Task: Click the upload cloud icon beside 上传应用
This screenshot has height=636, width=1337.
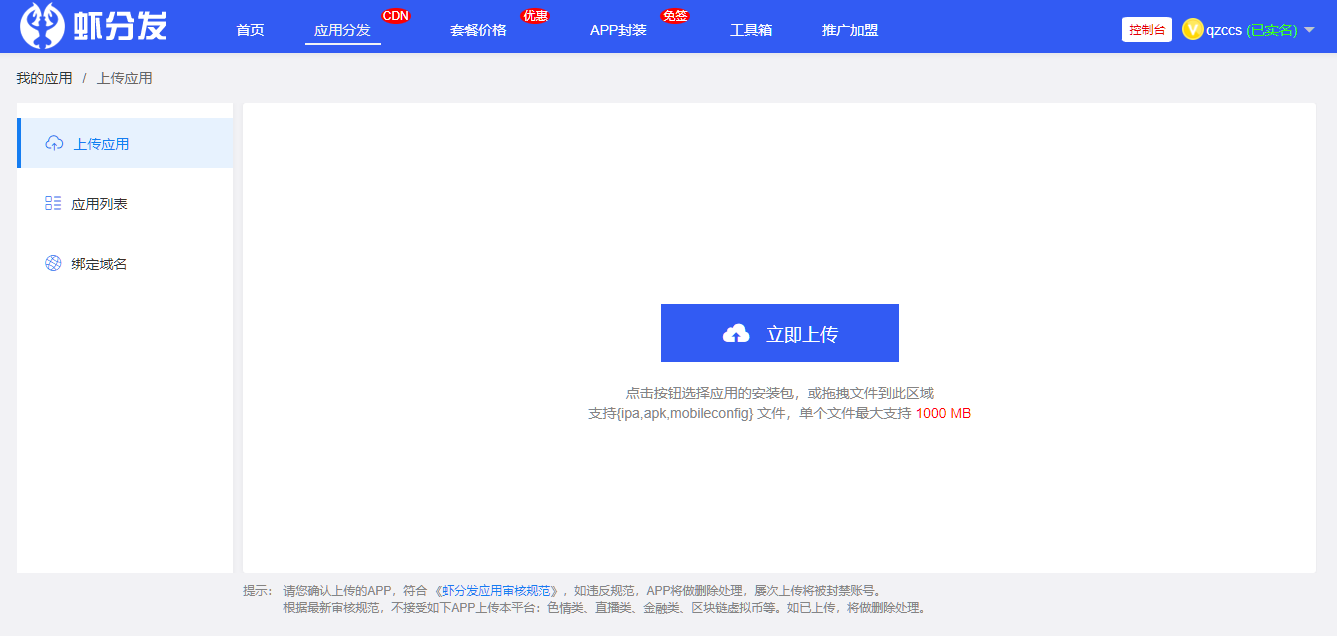Action: coord(54,143)
